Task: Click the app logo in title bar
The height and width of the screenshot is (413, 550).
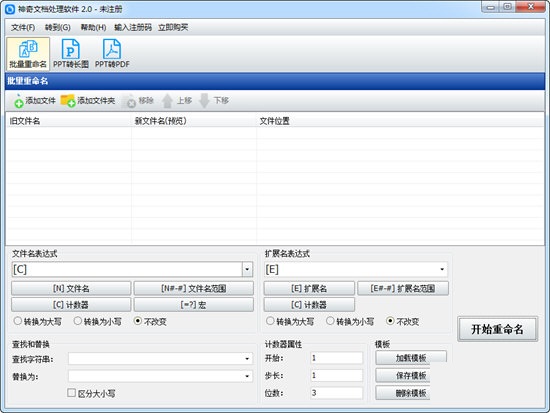Action: pos(10,9)
